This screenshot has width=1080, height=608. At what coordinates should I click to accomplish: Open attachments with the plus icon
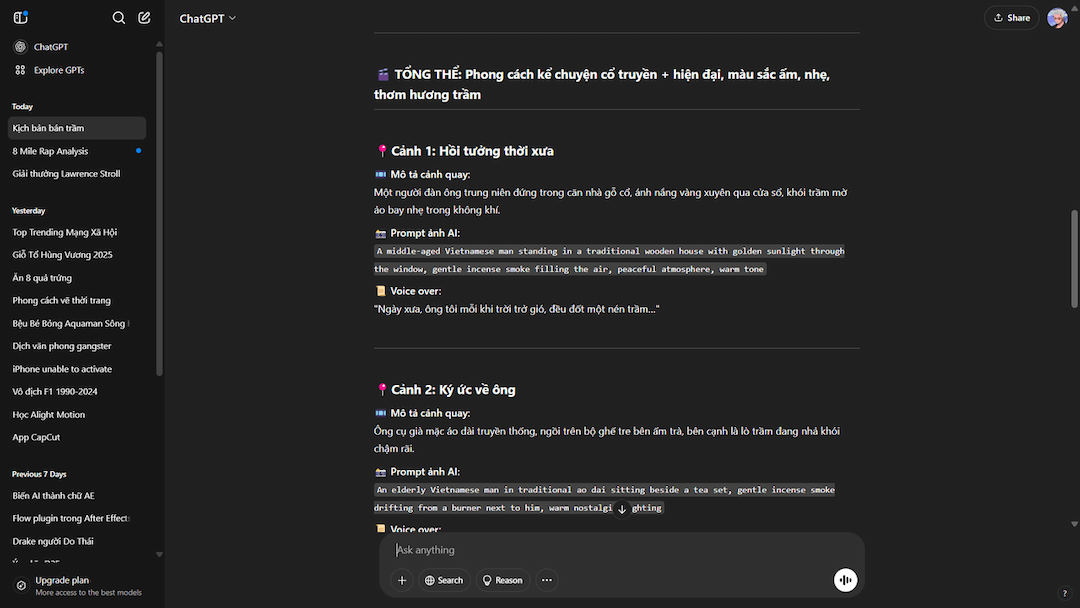point(402,580)
